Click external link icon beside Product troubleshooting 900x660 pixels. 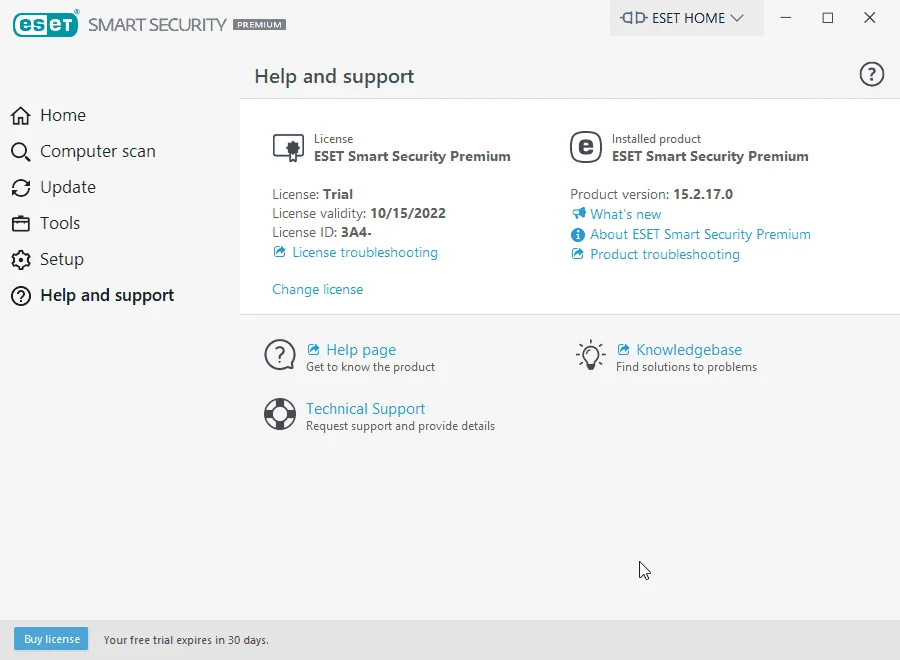coord(577,254)
